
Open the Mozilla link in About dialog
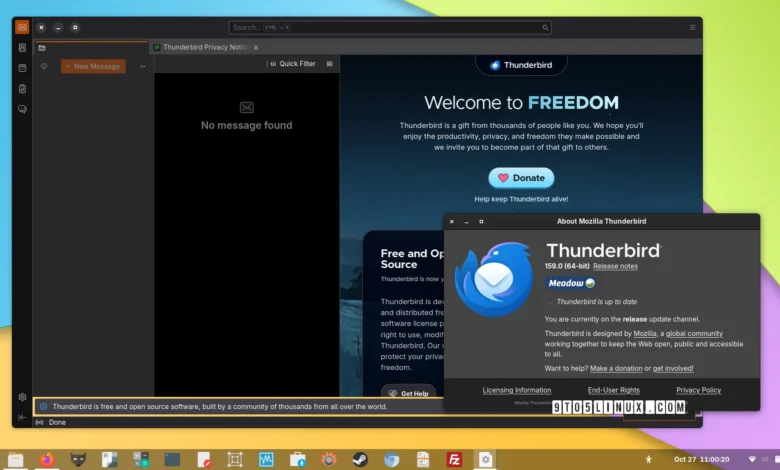(645, 334)
